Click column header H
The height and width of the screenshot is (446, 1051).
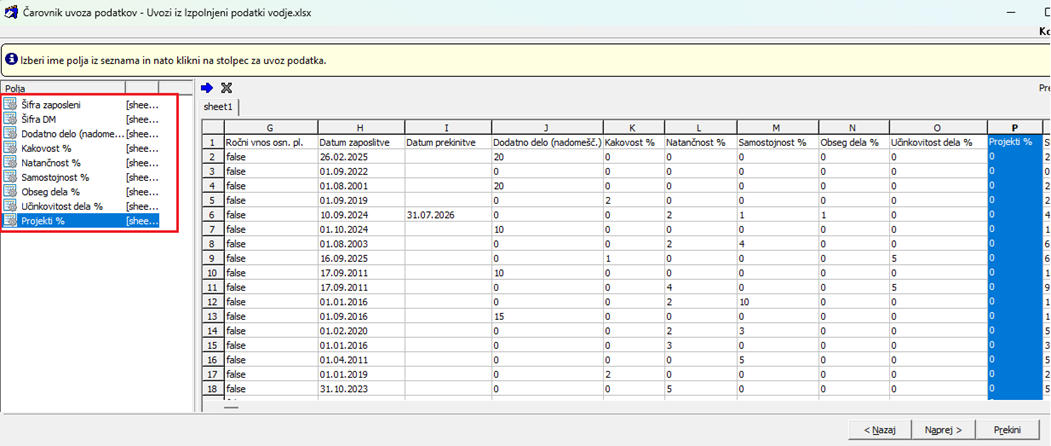[361, 127]
